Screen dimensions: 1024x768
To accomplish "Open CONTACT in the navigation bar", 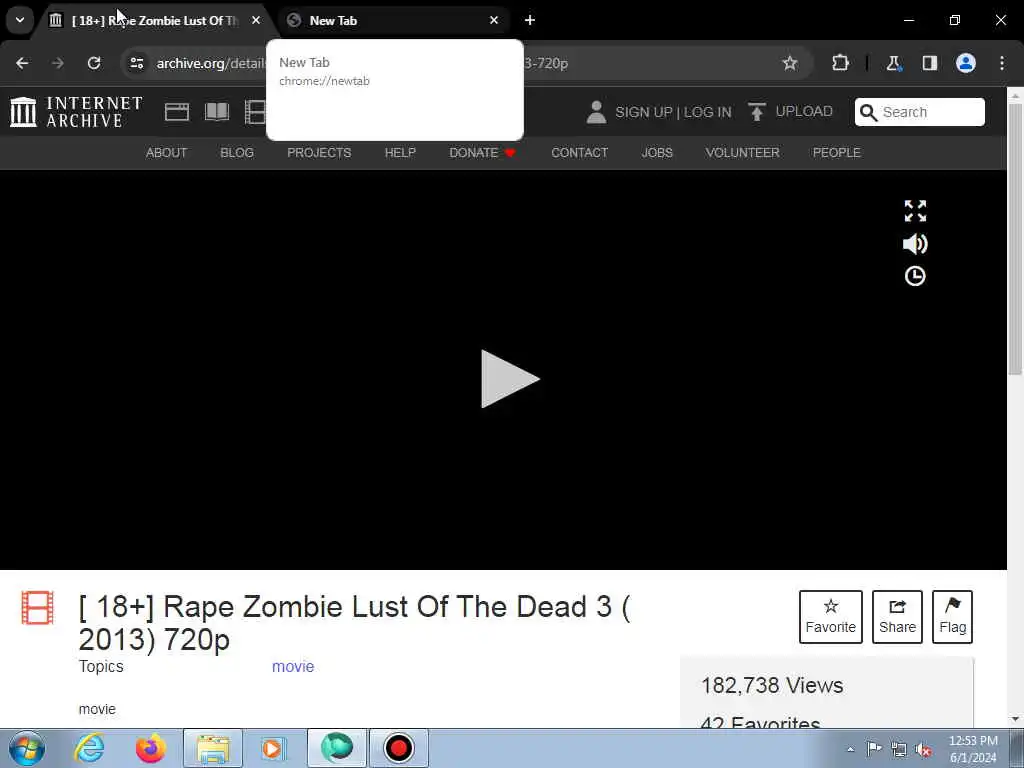I will [x=579, y=153].
